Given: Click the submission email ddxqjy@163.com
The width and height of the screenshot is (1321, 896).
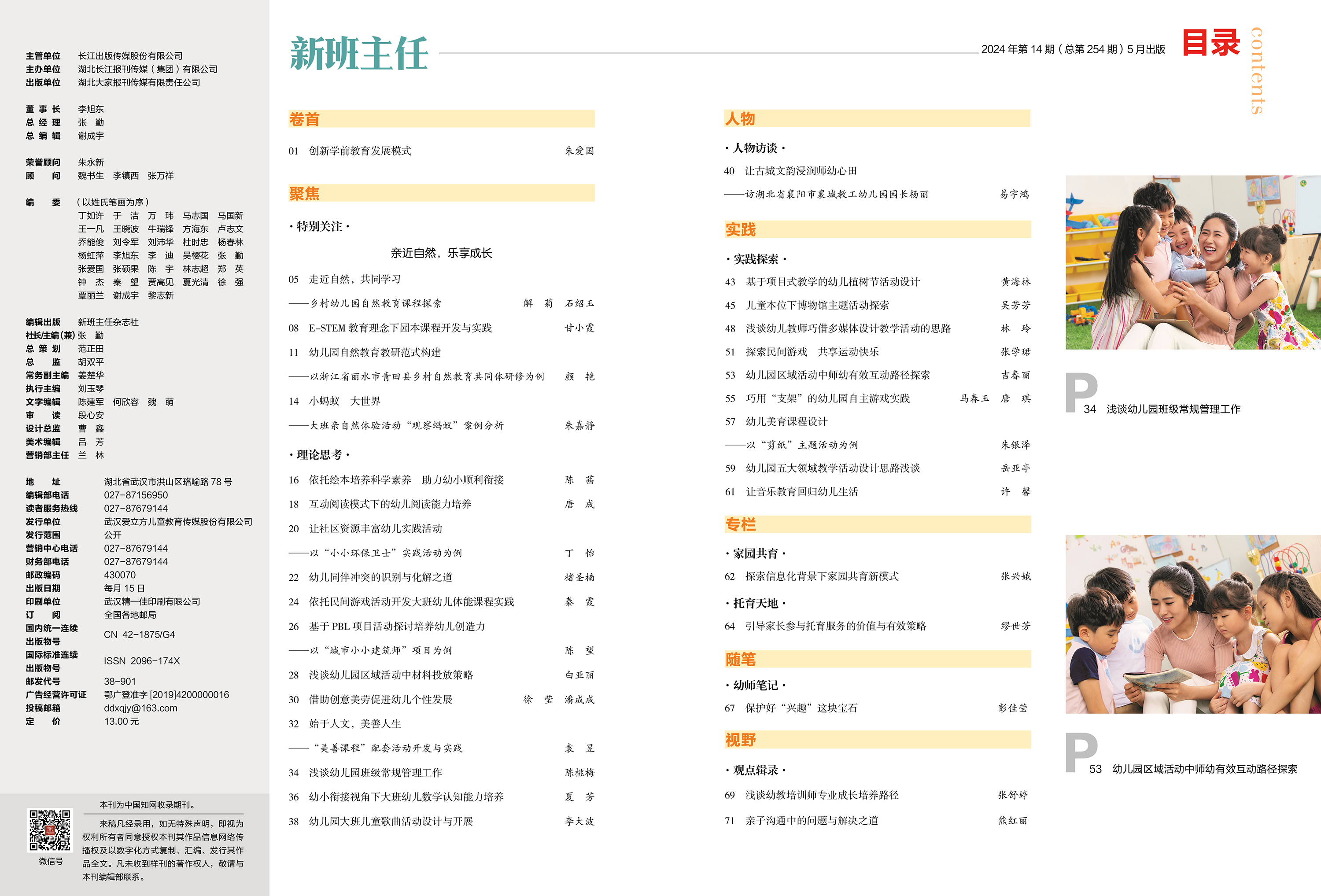Looking at the screenshot, I should tap(140, 708).
